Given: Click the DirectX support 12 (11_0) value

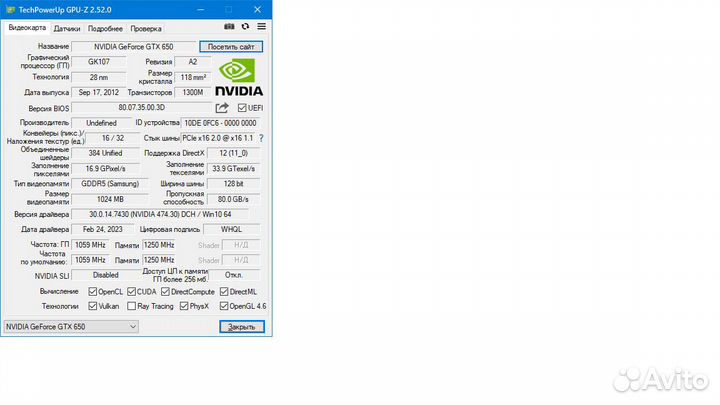Looking at the screenshot, I should [234, 153].
